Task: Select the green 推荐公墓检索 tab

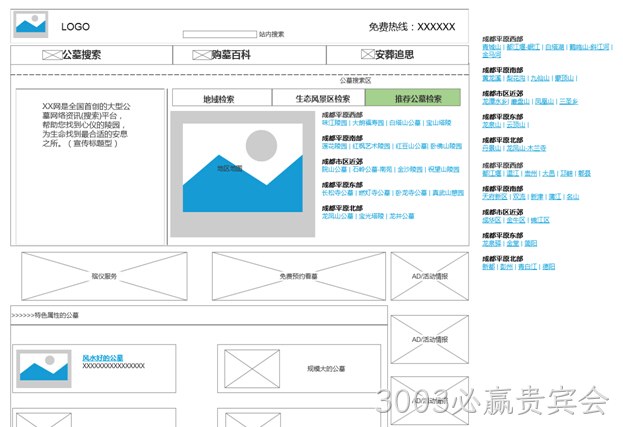Action: tap(413, 98)
